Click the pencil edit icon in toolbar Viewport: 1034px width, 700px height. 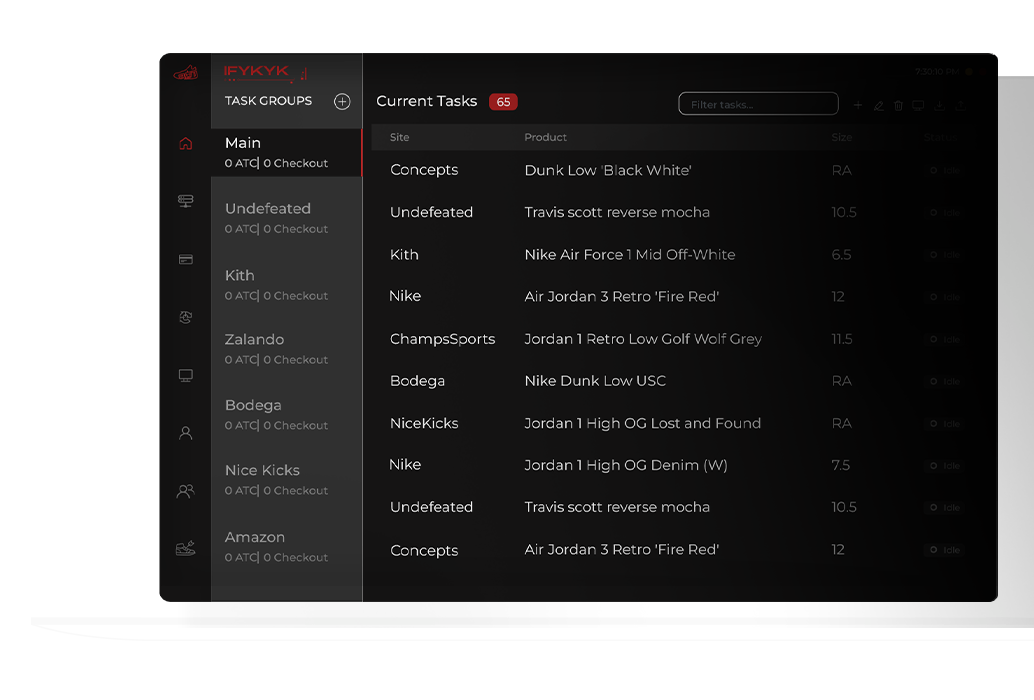(878, 105)
